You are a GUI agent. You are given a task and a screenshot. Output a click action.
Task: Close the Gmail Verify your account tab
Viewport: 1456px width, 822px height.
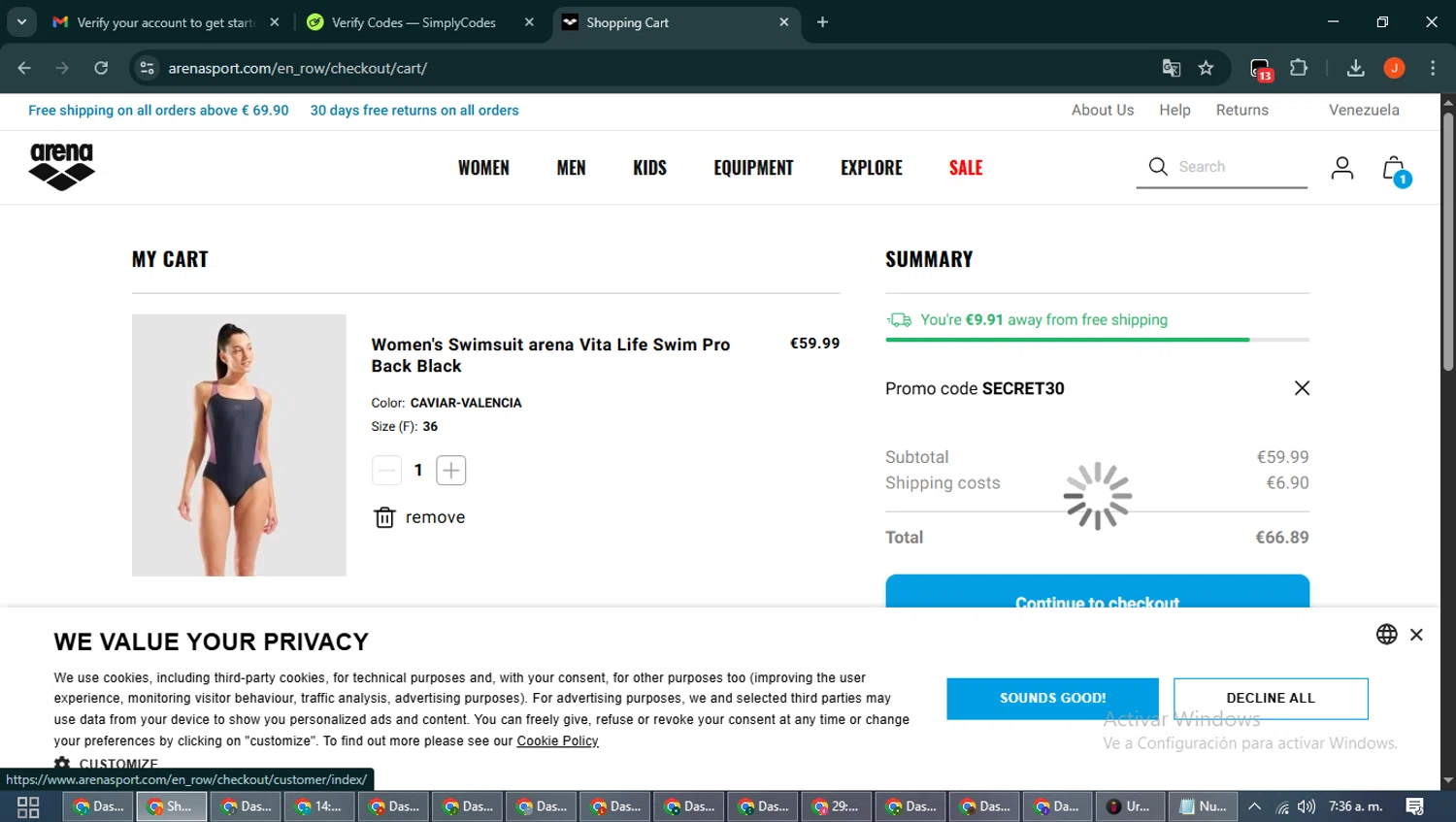pos(275,22)
